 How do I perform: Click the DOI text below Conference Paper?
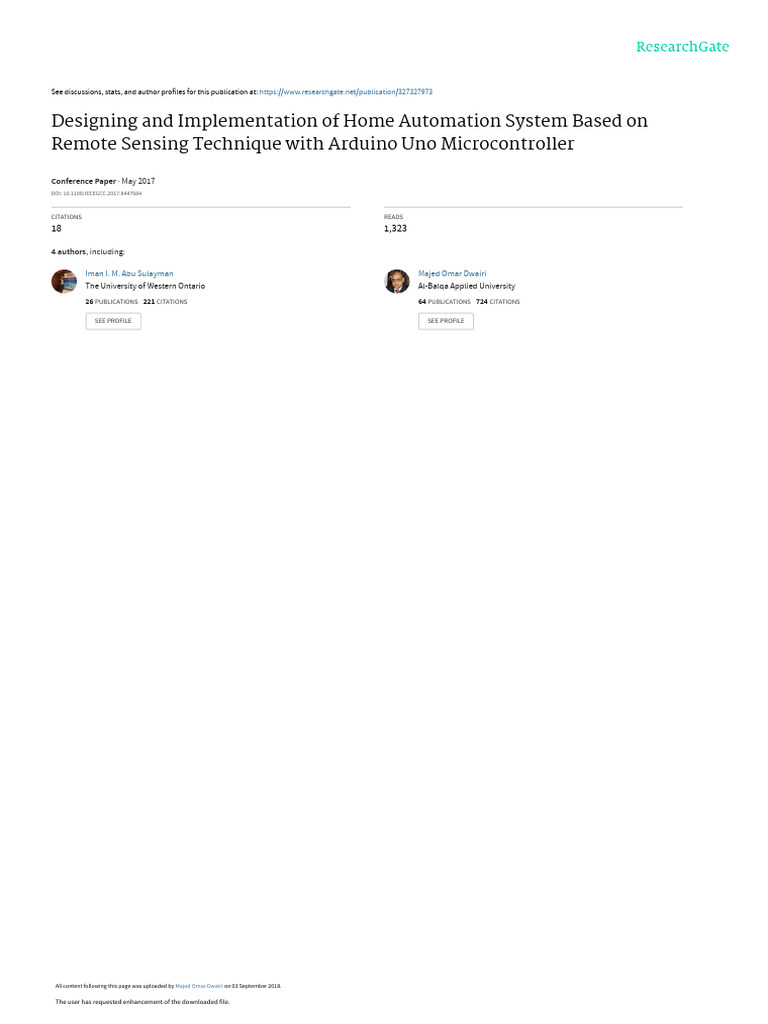(96, 193)
